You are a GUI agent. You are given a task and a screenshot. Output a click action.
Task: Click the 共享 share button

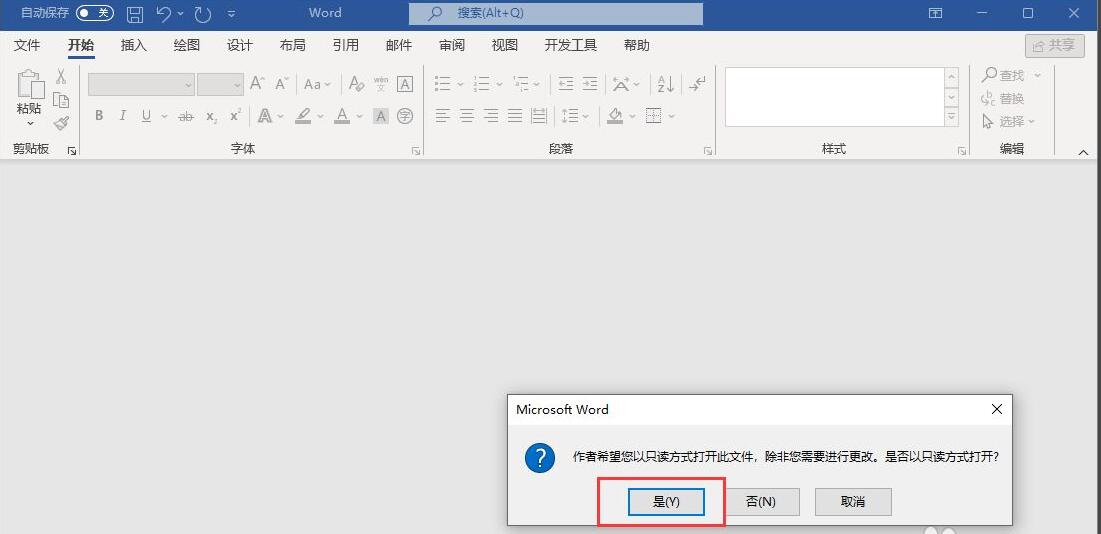[1053, 46]
